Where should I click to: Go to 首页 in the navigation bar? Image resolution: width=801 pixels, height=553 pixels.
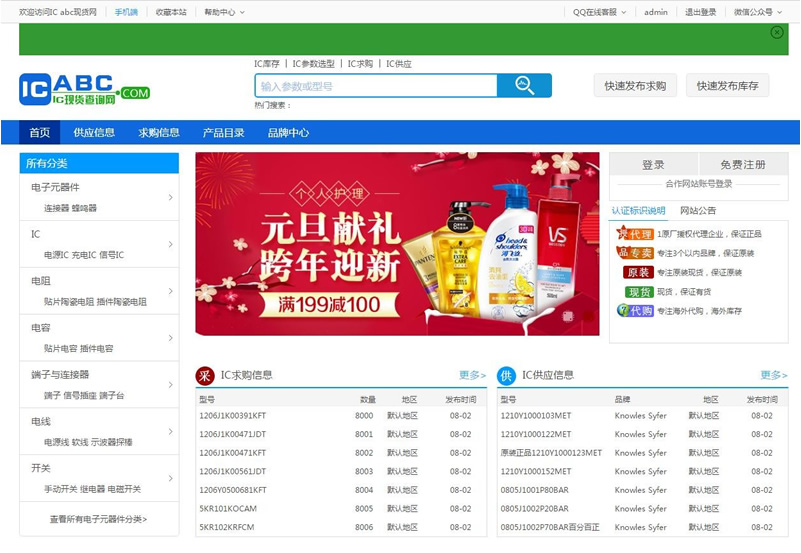click(x=40, y=133)
